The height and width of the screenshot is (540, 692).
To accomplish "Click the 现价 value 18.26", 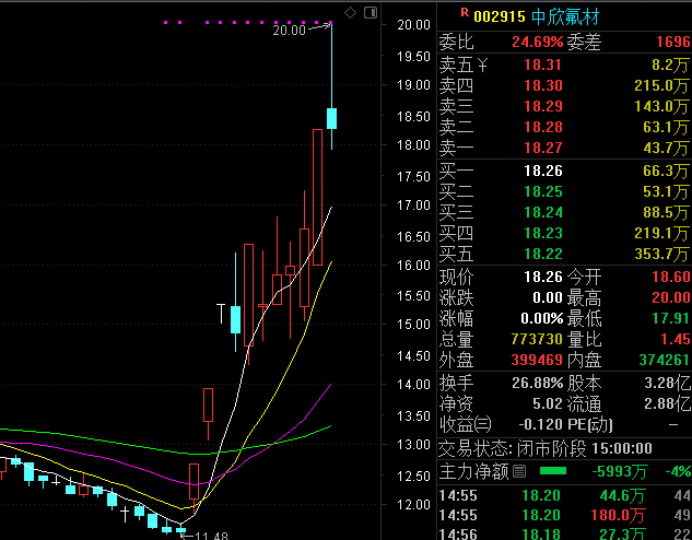I will click(543, 277).
